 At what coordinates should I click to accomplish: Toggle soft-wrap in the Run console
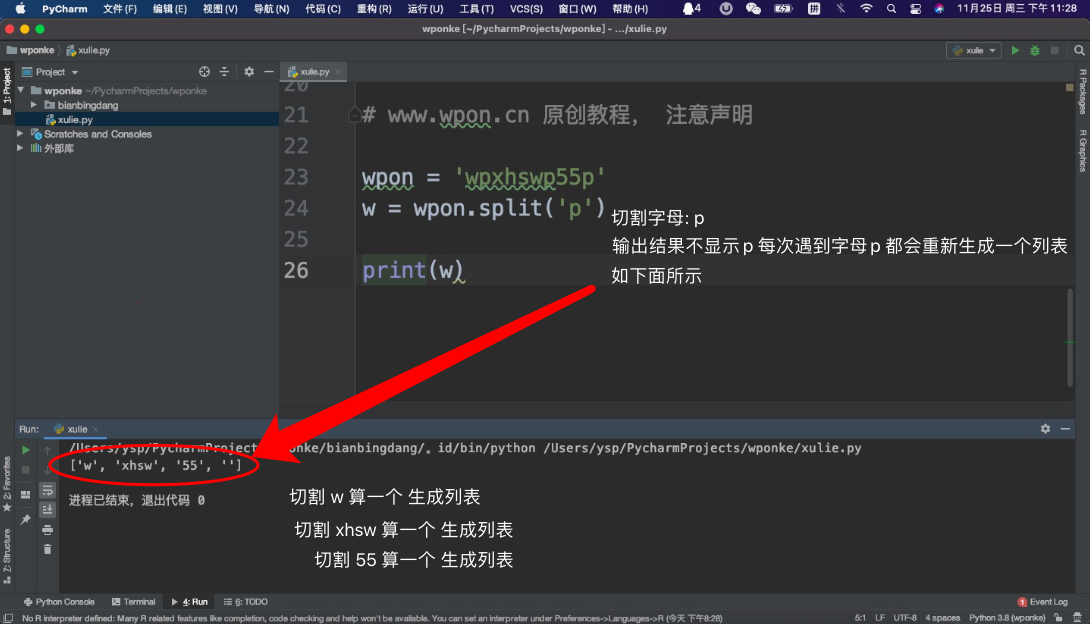47,490
